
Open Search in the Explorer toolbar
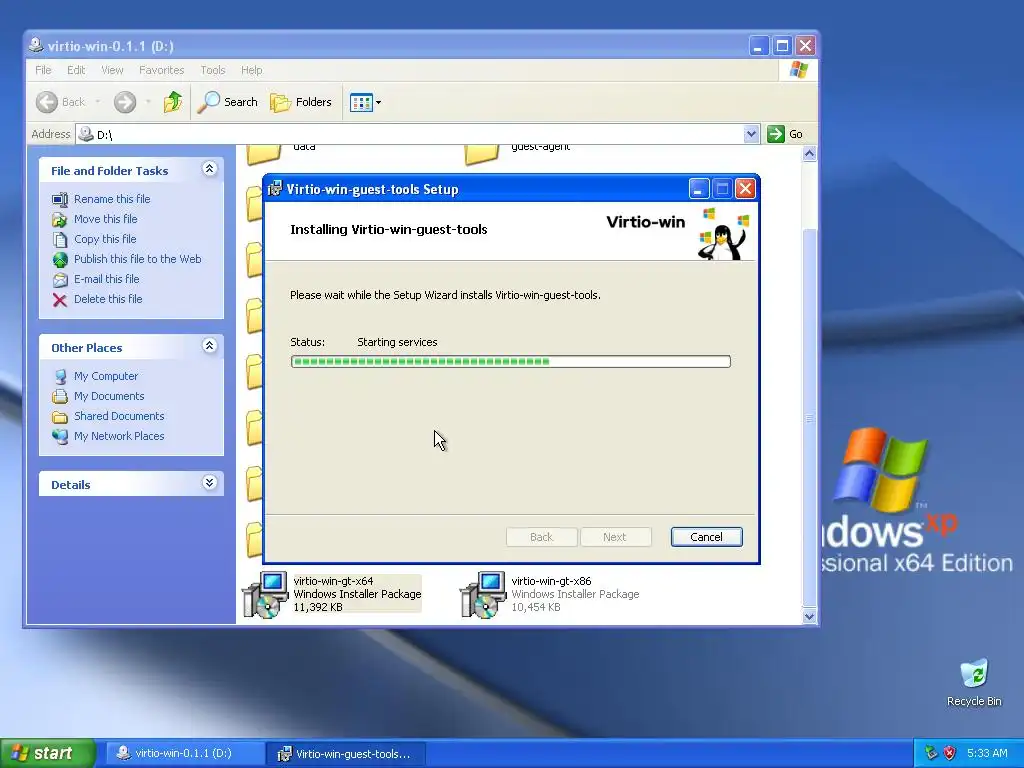click(228, 102)
